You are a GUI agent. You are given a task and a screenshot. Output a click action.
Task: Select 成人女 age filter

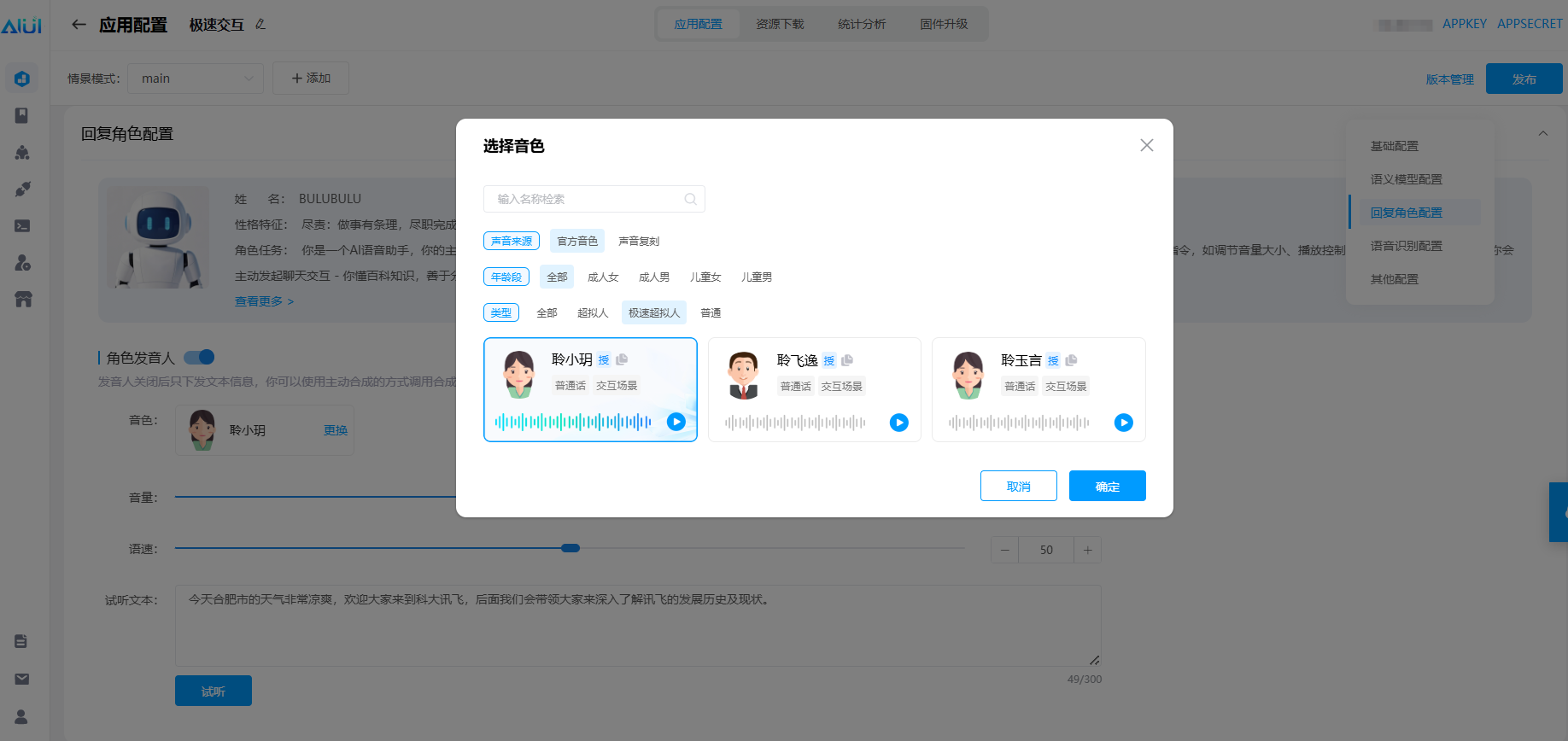(x=603, y=277)
